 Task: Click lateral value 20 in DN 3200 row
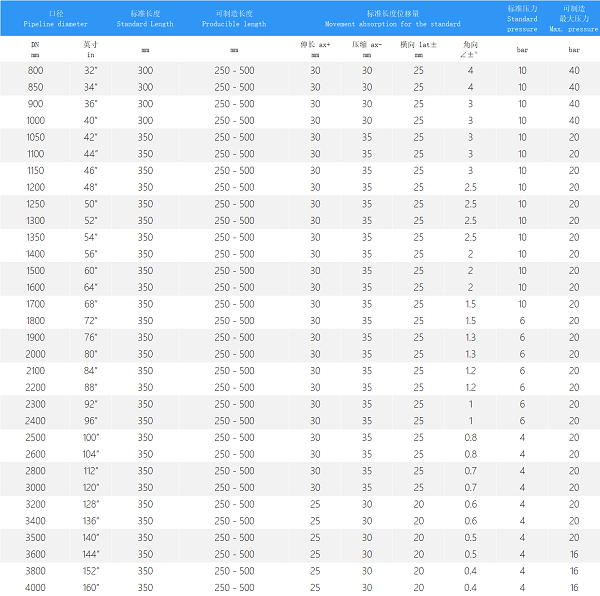coord(419,504)
